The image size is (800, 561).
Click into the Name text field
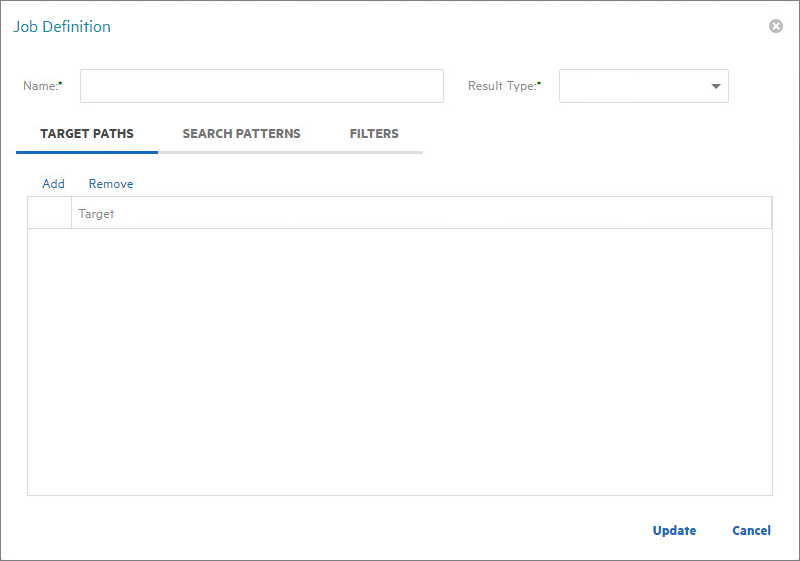(x=261, y=86)
